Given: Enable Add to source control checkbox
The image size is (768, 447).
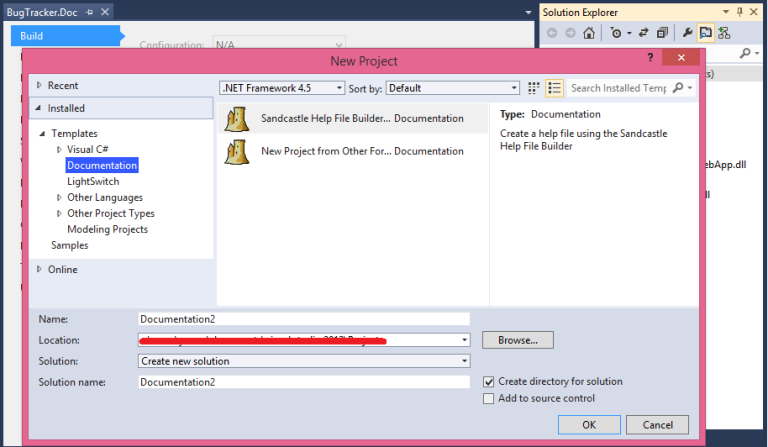Looking at the screenshot, I should click(x=488, y=399).
